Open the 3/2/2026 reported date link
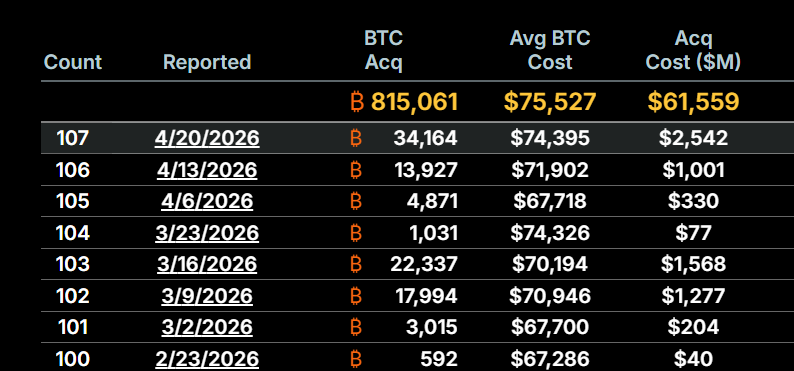The height and width of the screenshot is (371, 794). pos(207,327)
